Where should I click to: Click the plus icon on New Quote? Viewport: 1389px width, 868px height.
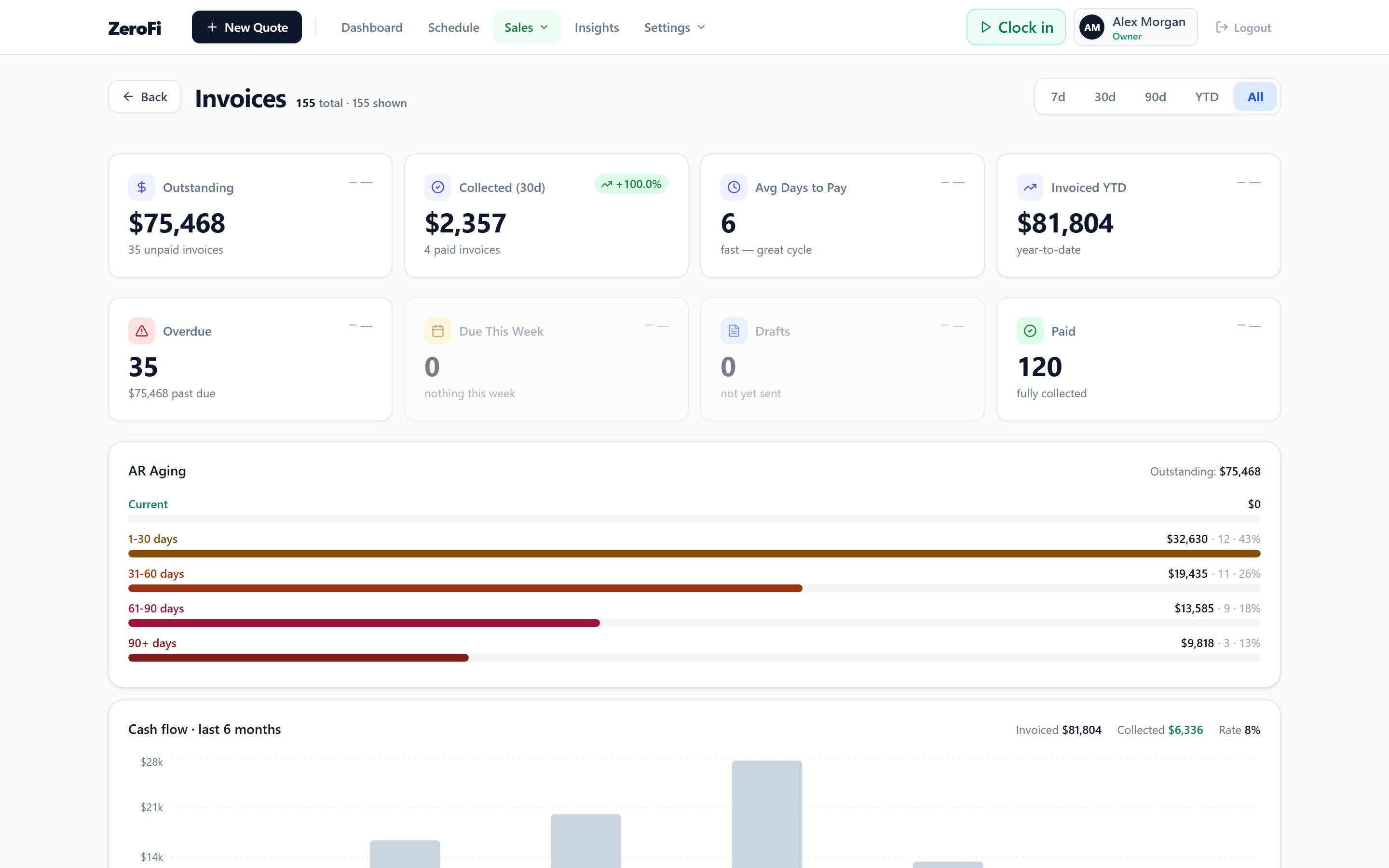click(x=212, y=27)
